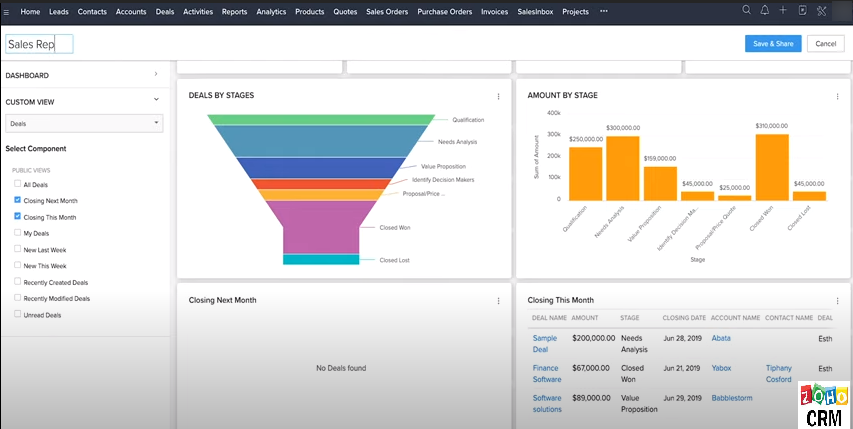853x429 pixels.
Task: Enable the Unread Deals checkbox
Action: tap(18, 314)
